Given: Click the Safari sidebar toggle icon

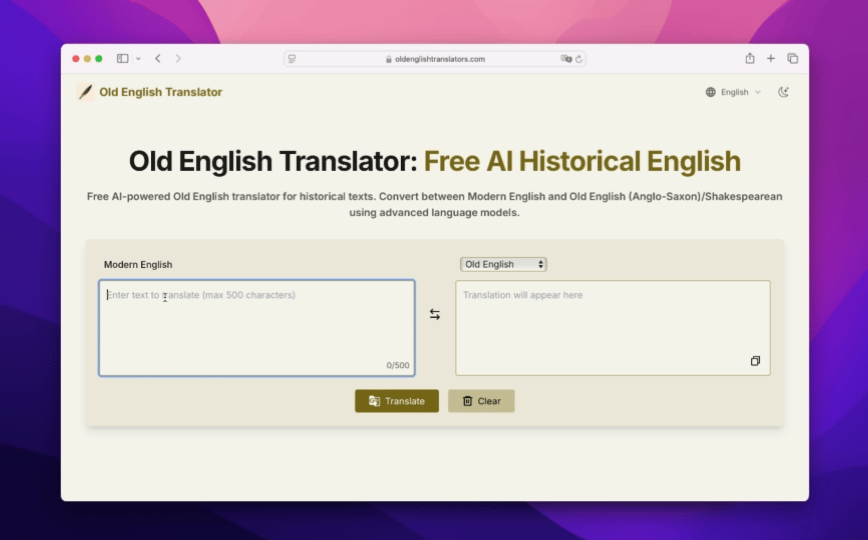Looking at the screenshot, I should click(x=122, y=58).
